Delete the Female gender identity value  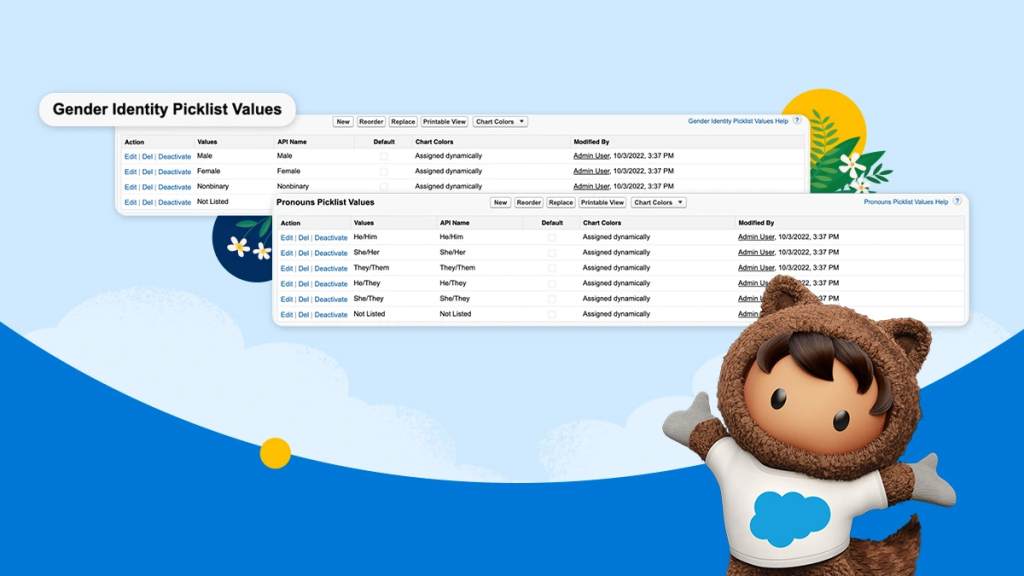(148, 172)
